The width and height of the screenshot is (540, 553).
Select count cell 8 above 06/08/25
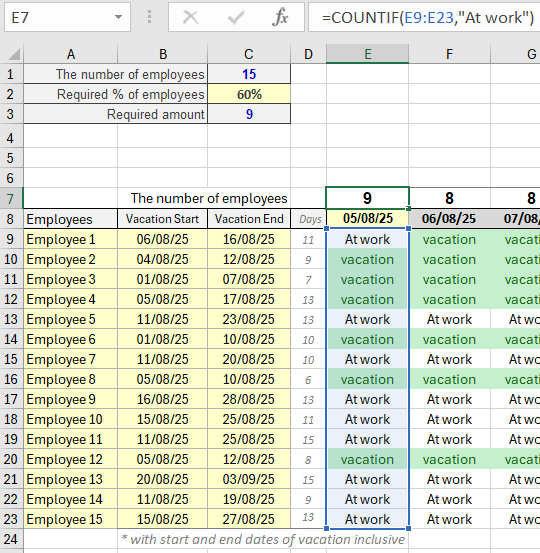[x=449, y=198]
